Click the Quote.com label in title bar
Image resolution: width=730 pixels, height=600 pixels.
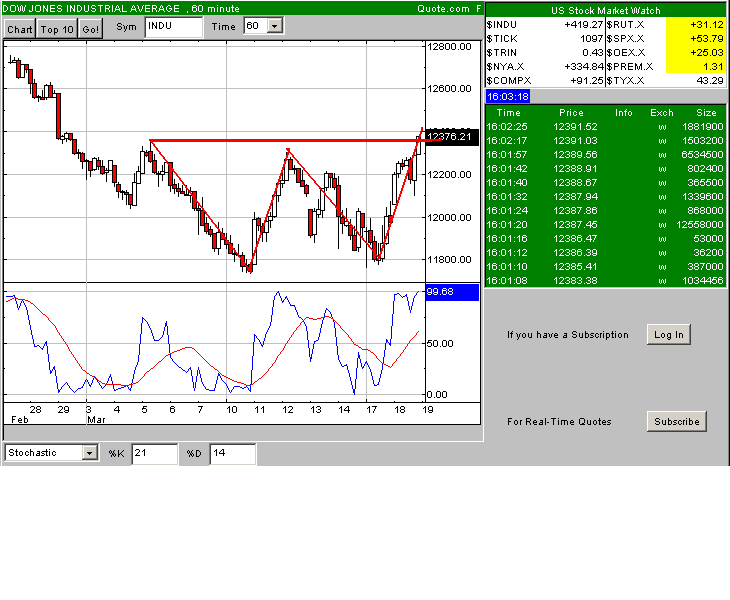pos(443,8)
